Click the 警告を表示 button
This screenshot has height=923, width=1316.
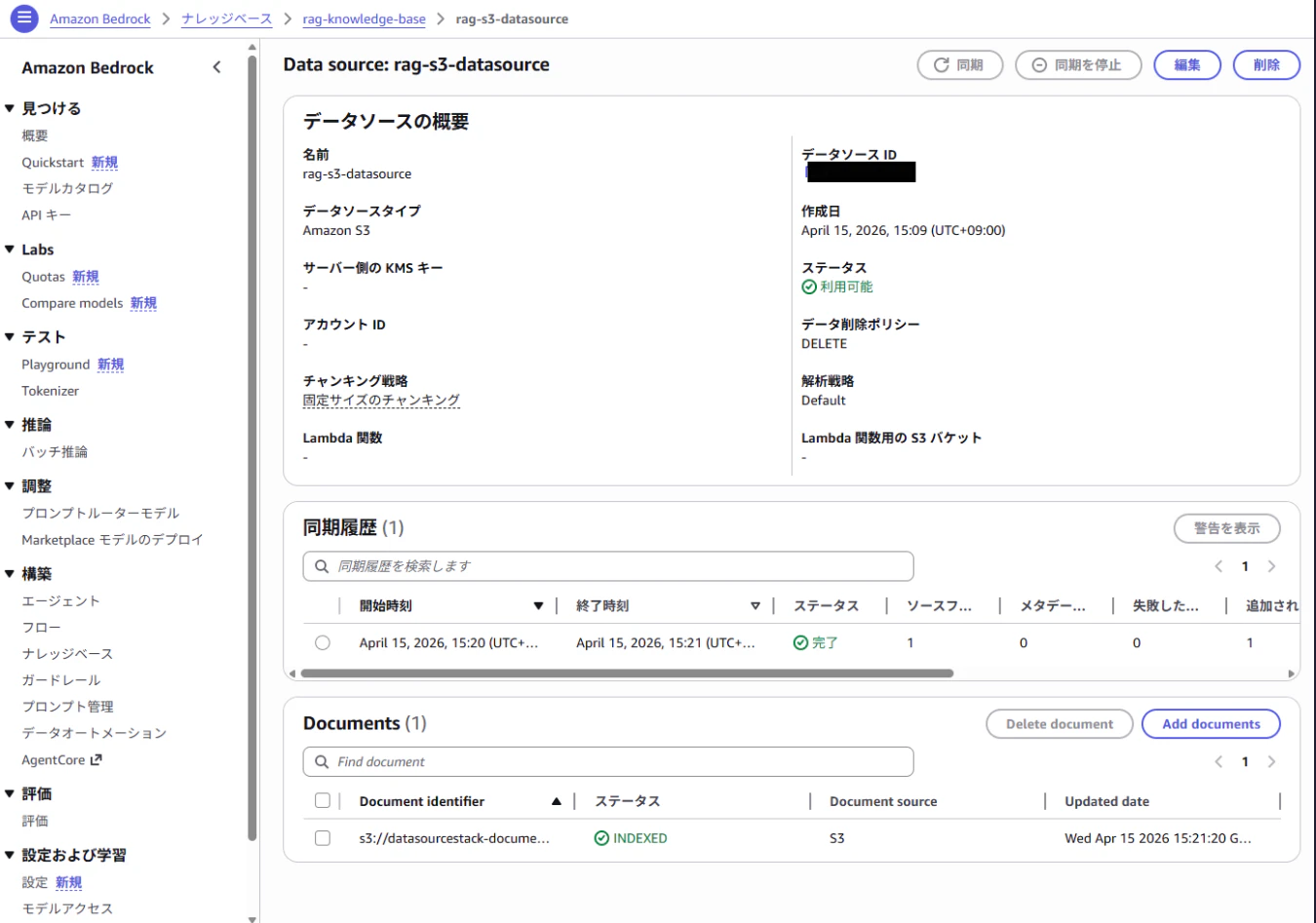1227,528
